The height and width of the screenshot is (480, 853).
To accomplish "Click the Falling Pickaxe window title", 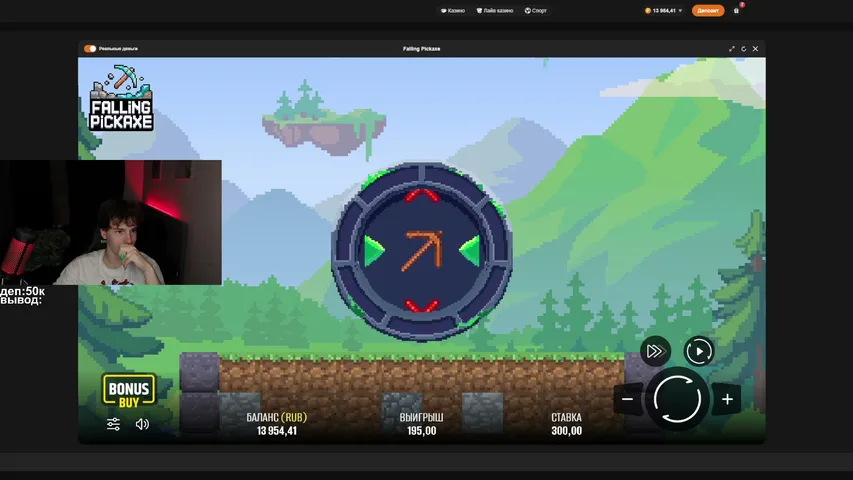I will tap(422, 48).
